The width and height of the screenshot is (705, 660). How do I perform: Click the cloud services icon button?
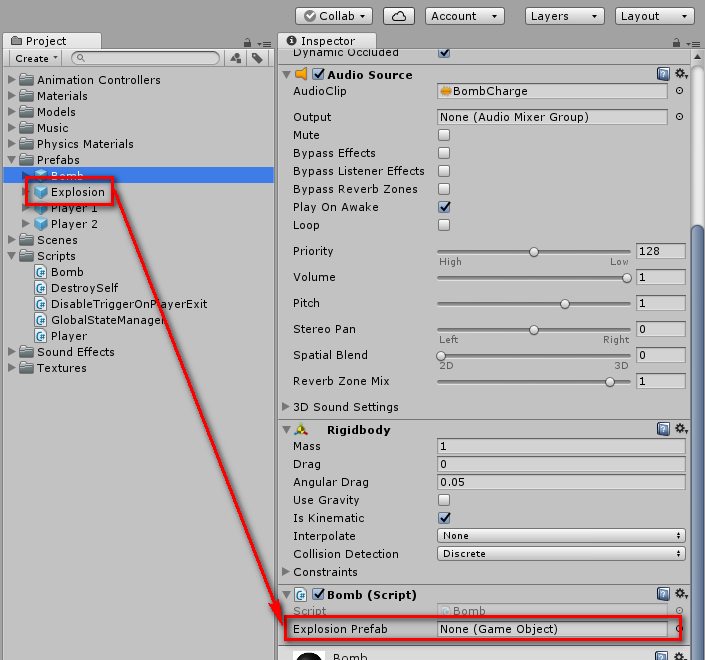399,16
